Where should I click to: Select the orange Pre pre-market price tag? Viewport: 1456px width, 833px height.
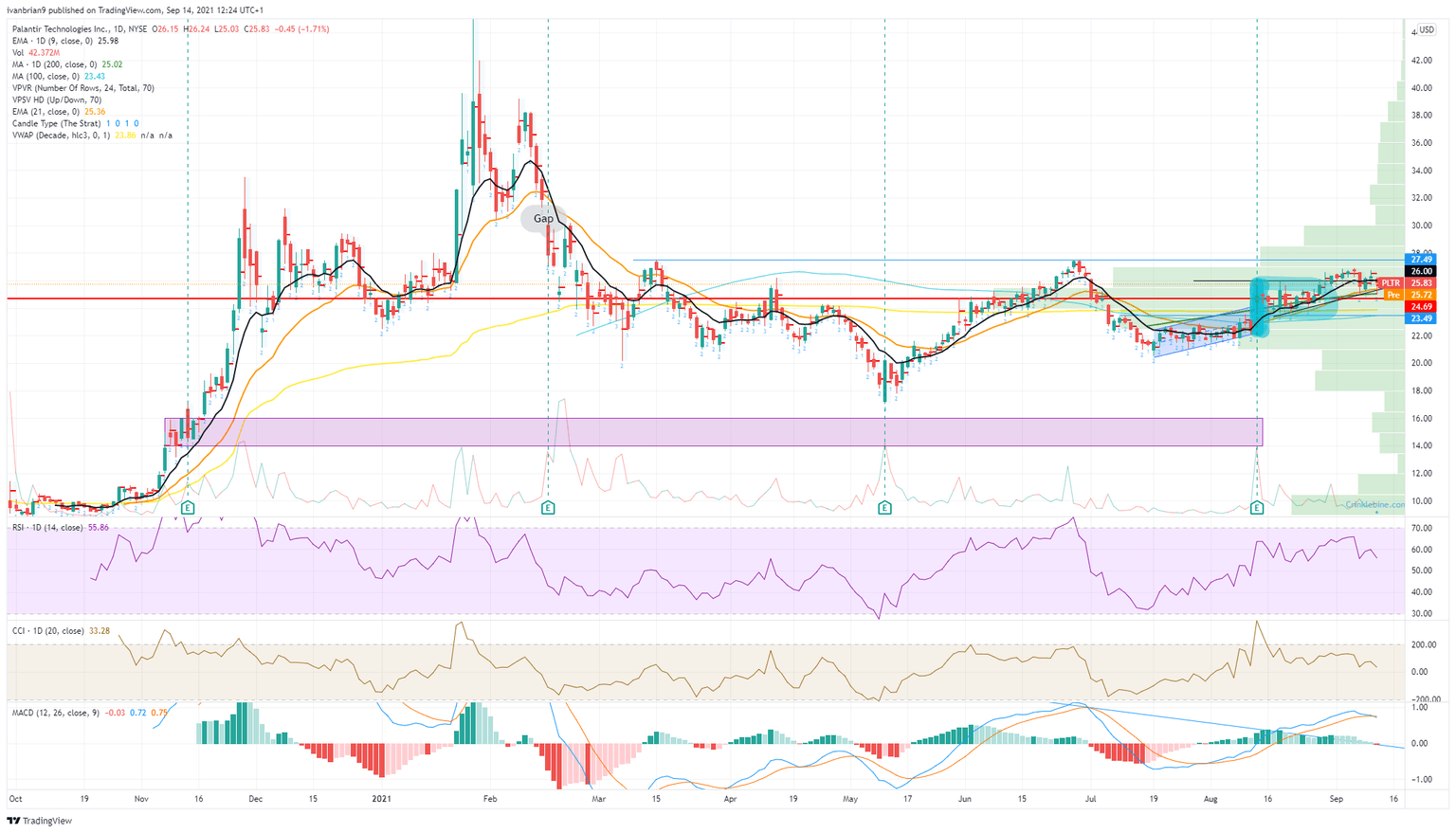click(1393, 296)
